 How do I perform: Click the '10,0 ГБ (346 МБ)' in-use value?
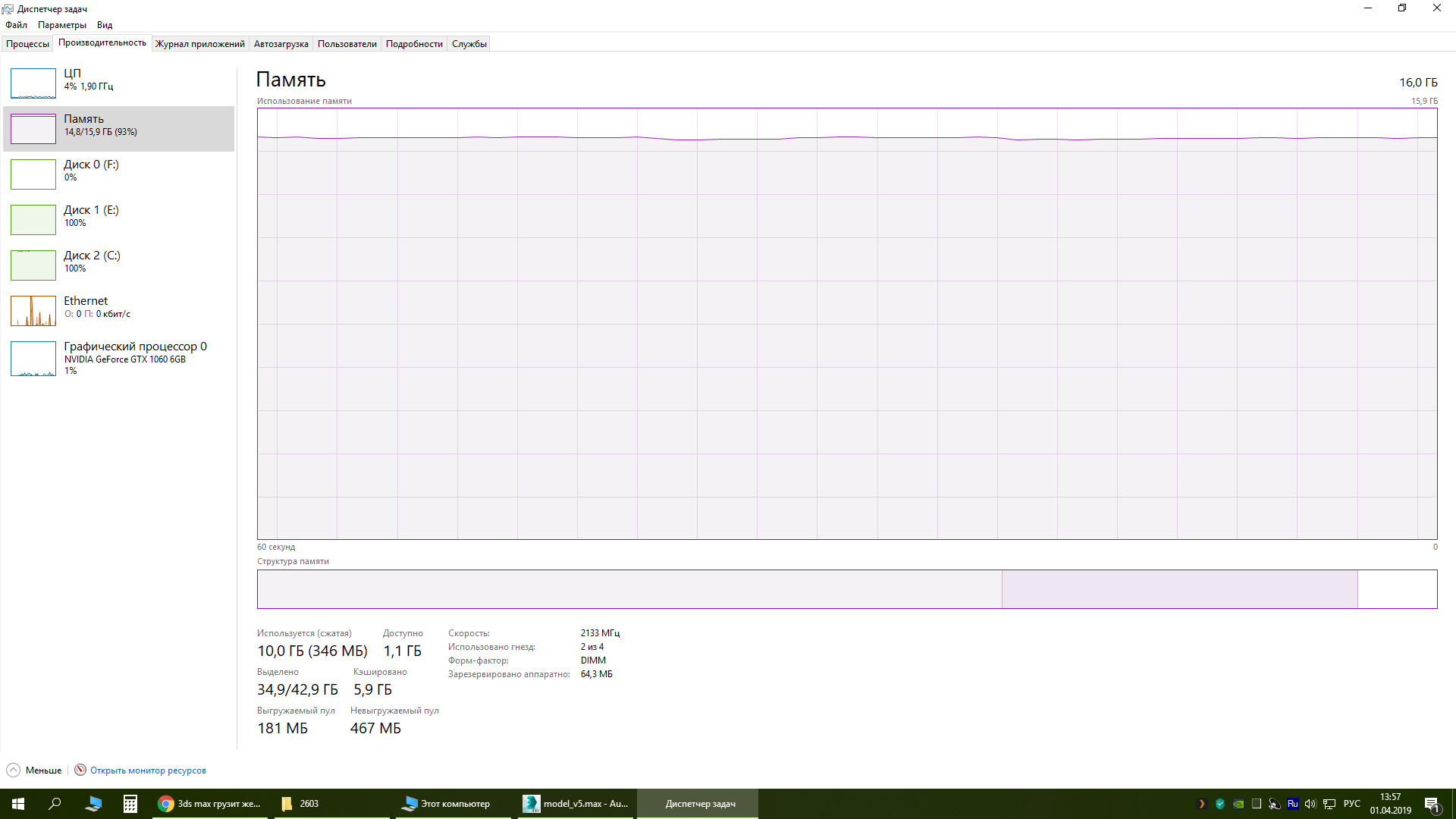coord(312,651)
